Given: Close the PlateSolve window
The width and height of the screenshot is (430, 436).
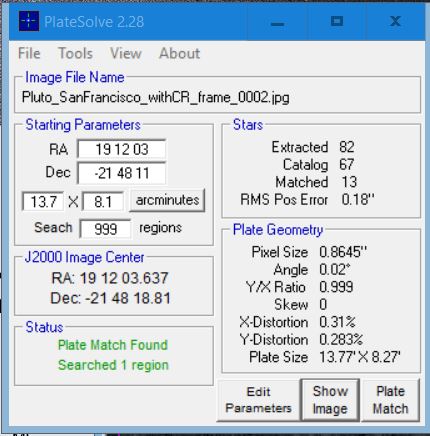Looking at the screenshot, I should coord(395,22).
